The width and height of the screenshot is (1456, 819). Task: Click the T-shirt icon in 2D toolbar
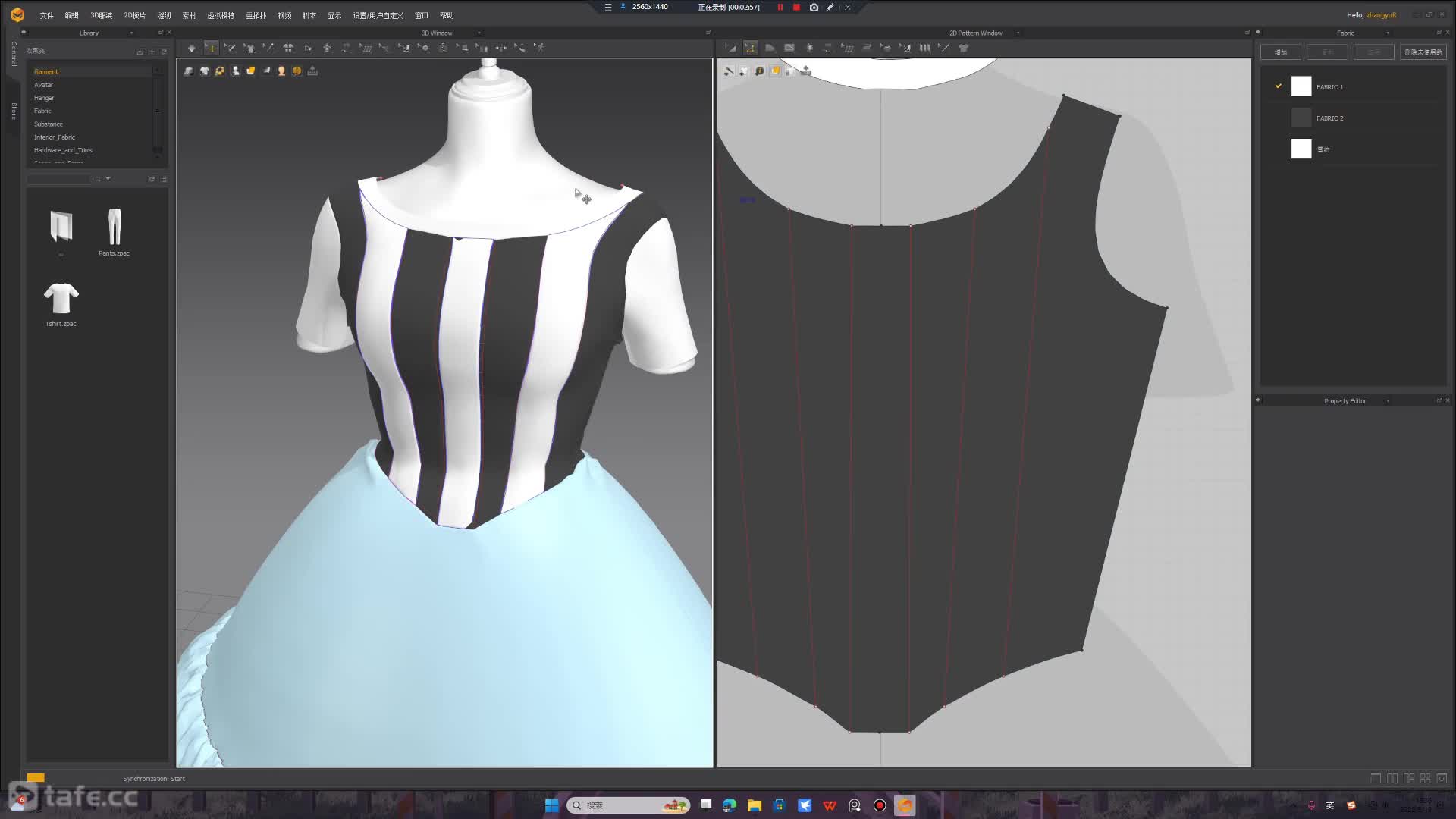[963, 48]
